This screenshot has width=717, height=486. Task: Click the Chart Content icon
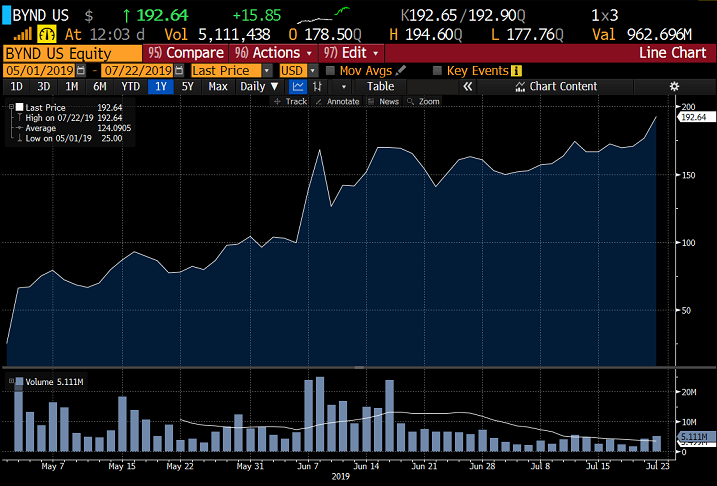[x=520, y=86]
